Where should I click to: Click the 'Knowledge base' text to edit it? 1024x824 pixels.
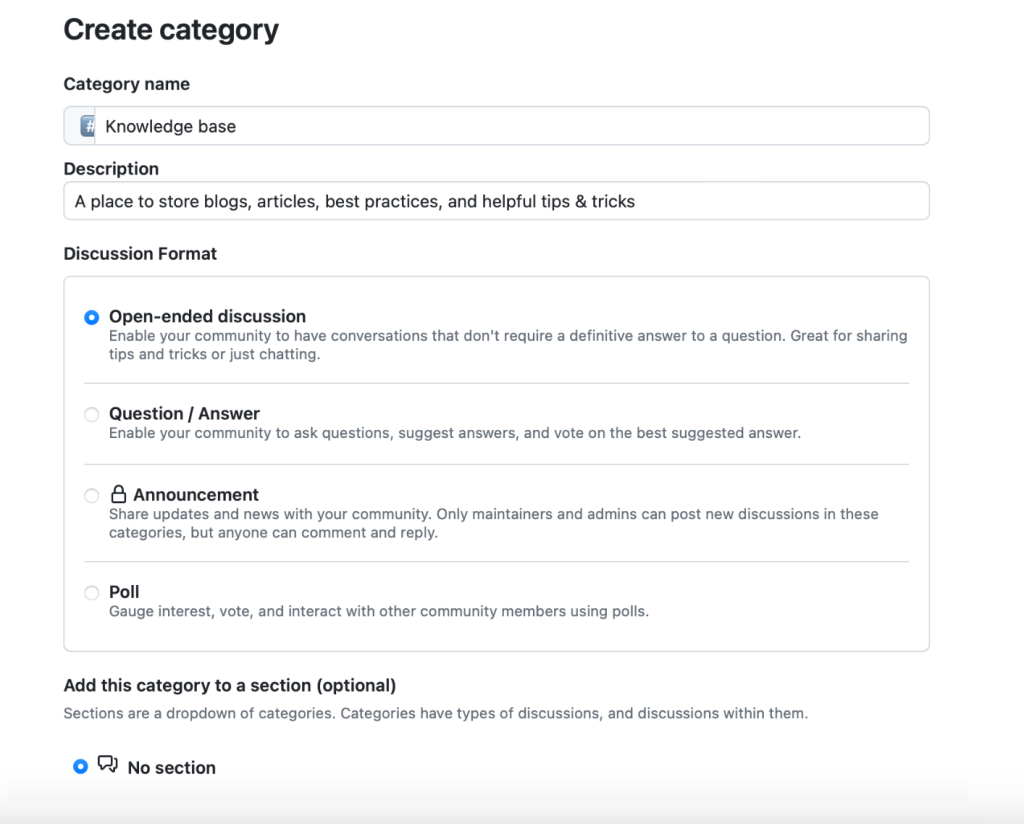click(170, 126)
